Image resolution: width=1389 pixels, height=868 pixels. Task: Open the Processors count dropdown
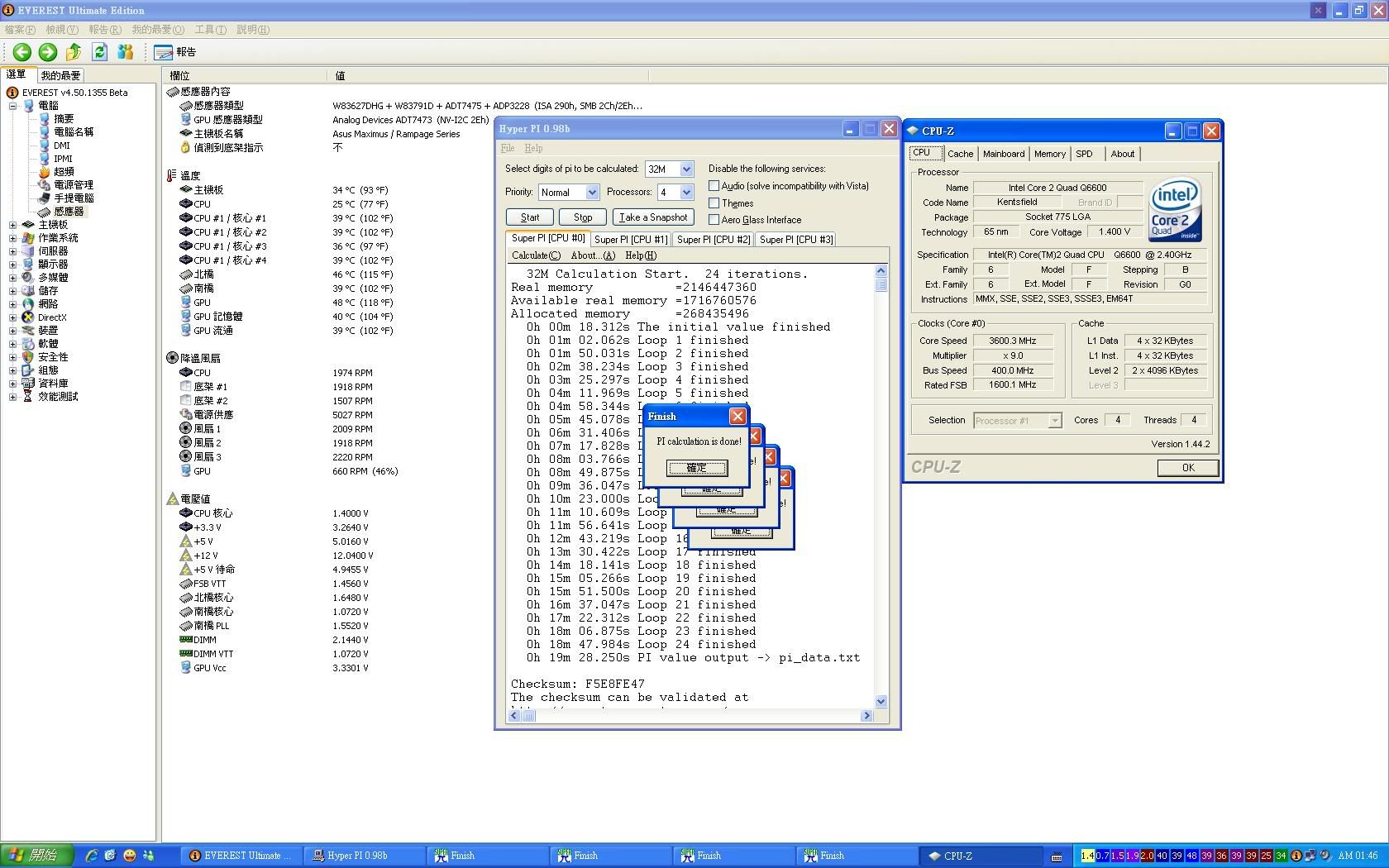[x=686, y=192]
